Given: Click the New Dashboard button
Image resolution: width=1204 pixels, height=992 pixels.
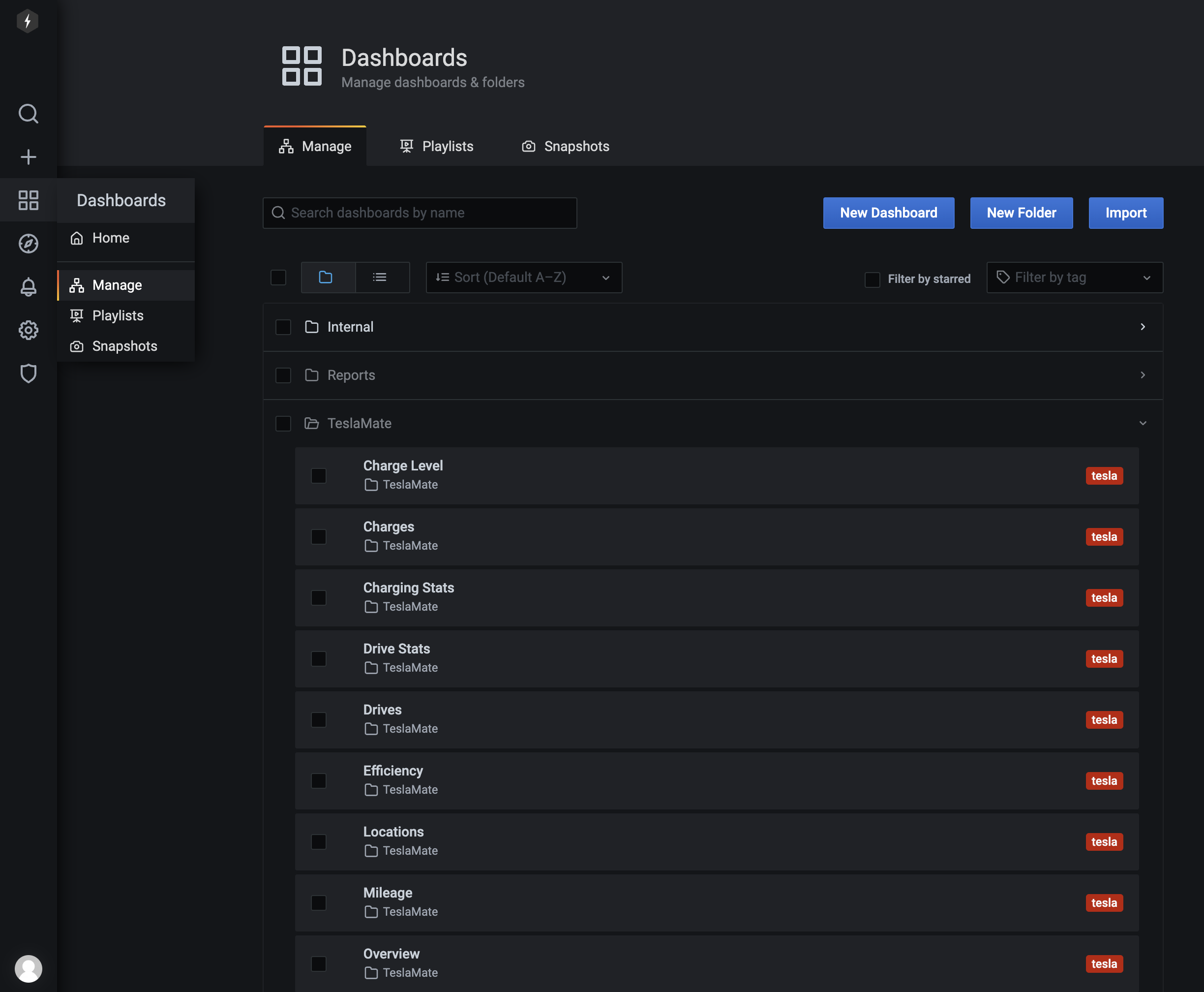Looking at the screenshot, I should point(888,213).
